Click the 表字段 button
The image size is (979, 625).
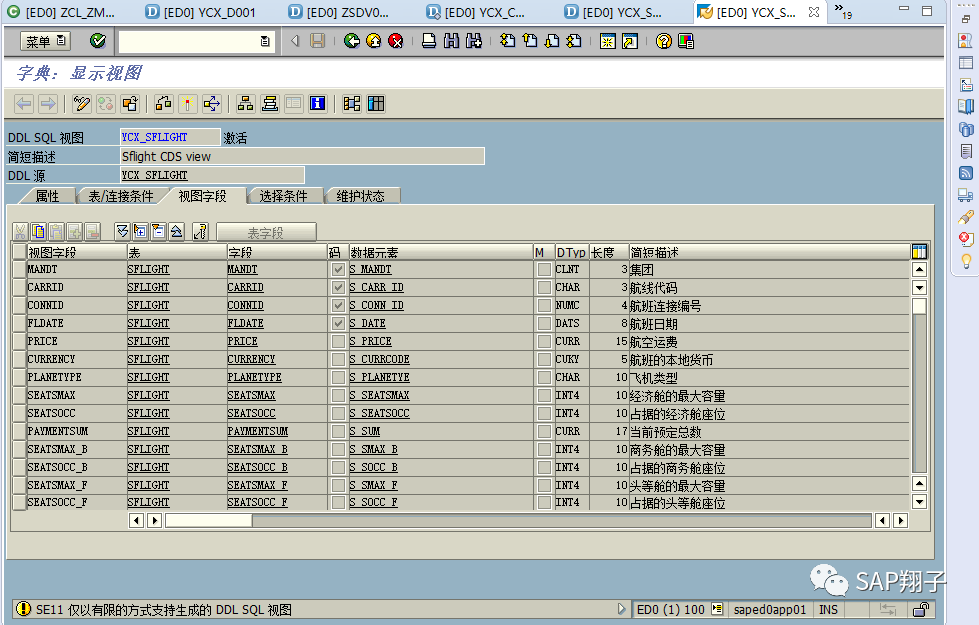click(x=266, y=232)
